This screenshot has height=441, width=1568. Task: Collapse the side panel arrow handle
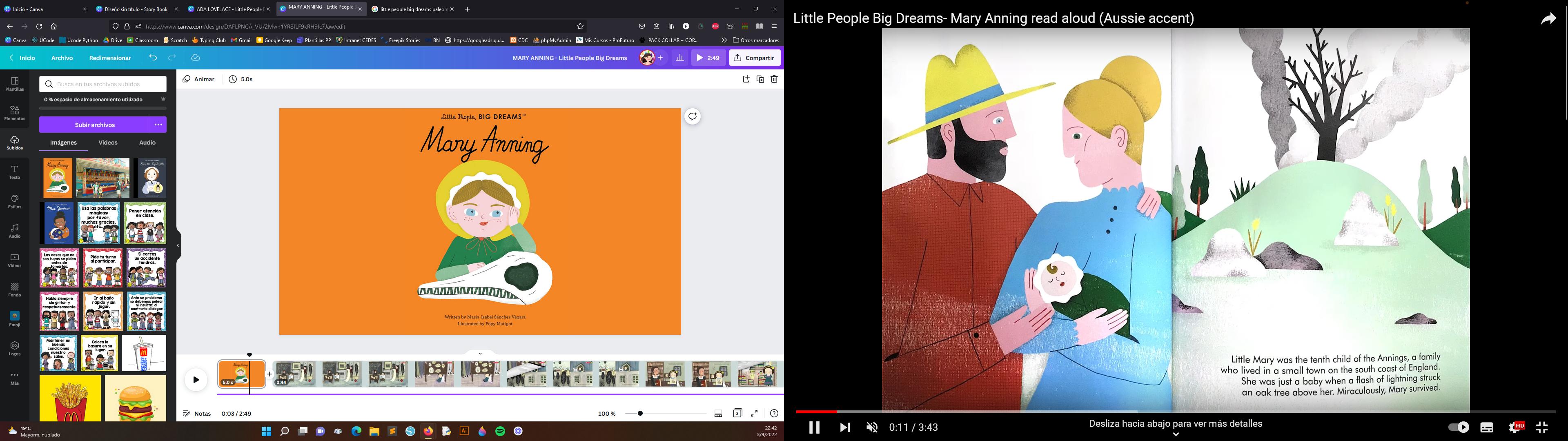click(x=178, y=245)
